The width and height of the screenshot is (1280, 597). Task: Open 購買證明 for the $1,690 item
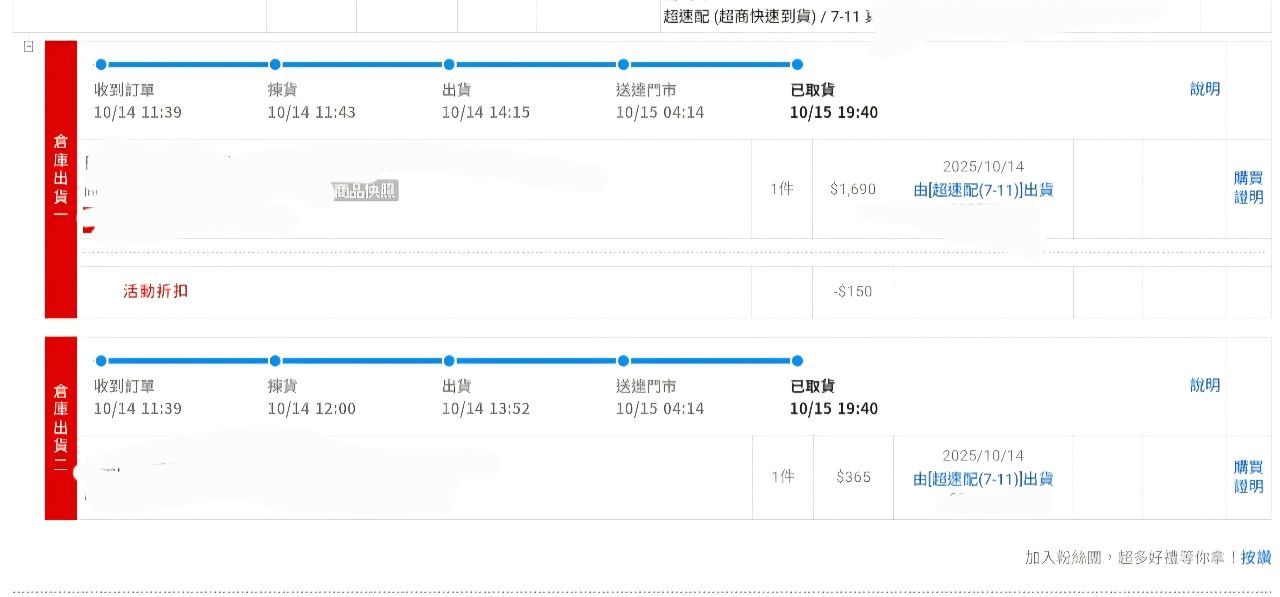coord(1248,187)
